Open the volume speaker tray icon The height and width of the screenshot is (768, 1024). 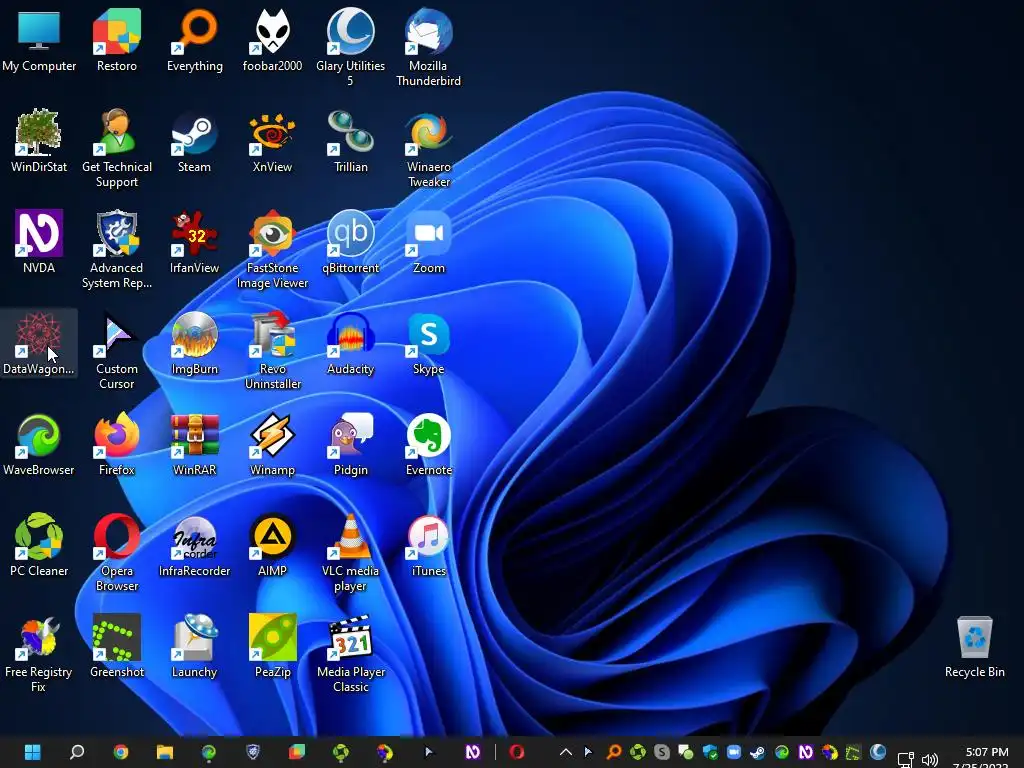pyautogui.click(x=929, y=759)
